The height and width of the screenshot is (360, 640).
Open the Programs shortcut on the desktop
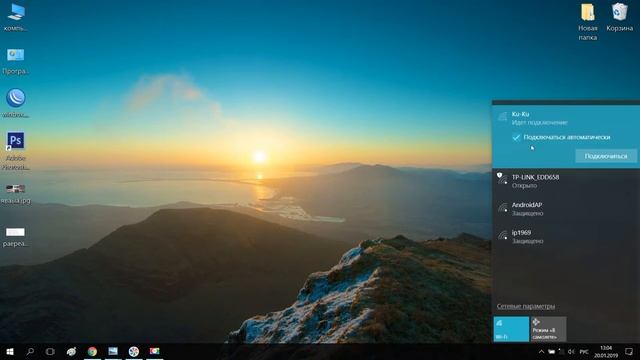[16, 61]
